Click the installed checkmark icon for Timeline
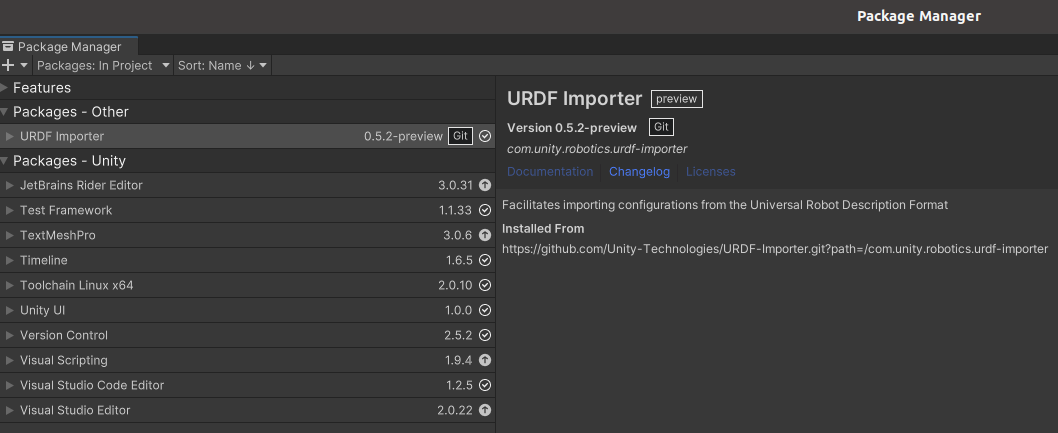1058x433 pixels. tap(485, 260)
